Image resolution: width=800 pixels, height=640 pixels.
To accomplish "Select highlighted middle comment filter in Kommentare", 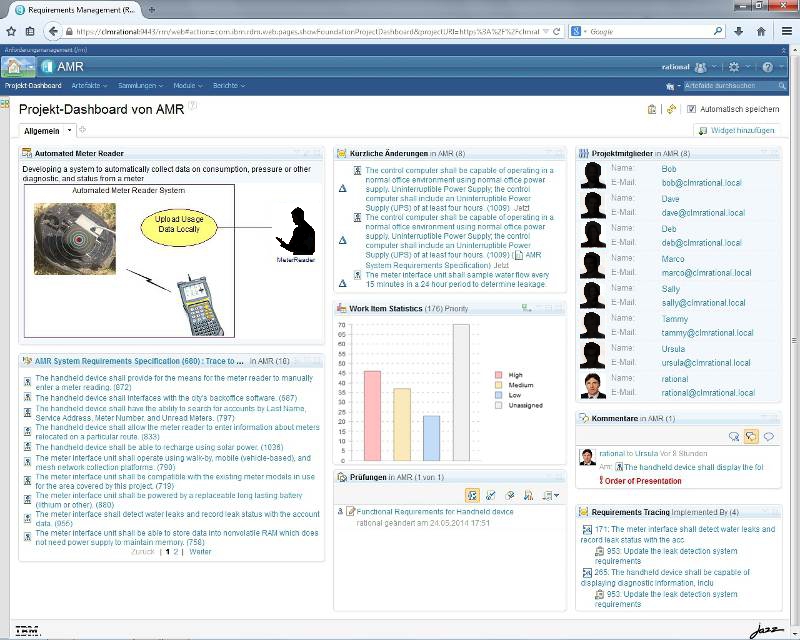I will 751,436.
